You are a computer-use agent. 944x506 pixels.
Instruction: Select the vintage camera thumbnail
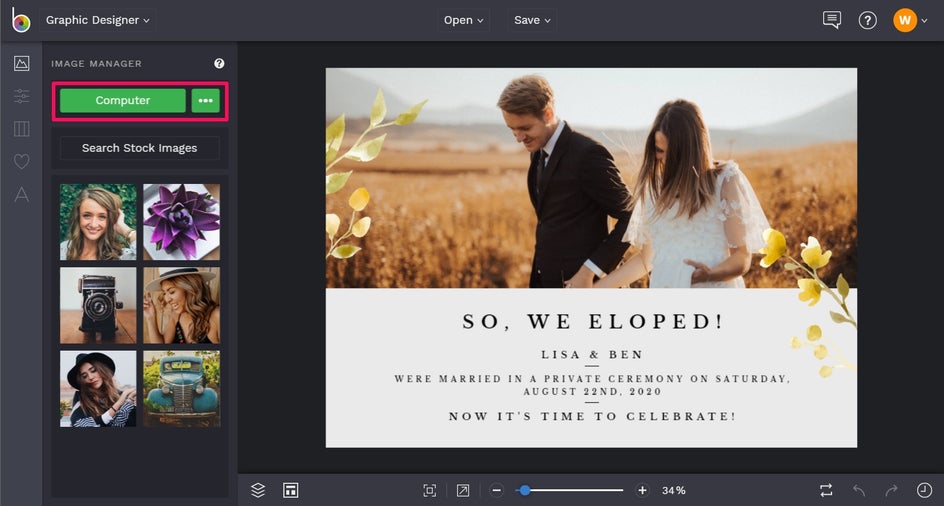point(98,305)
